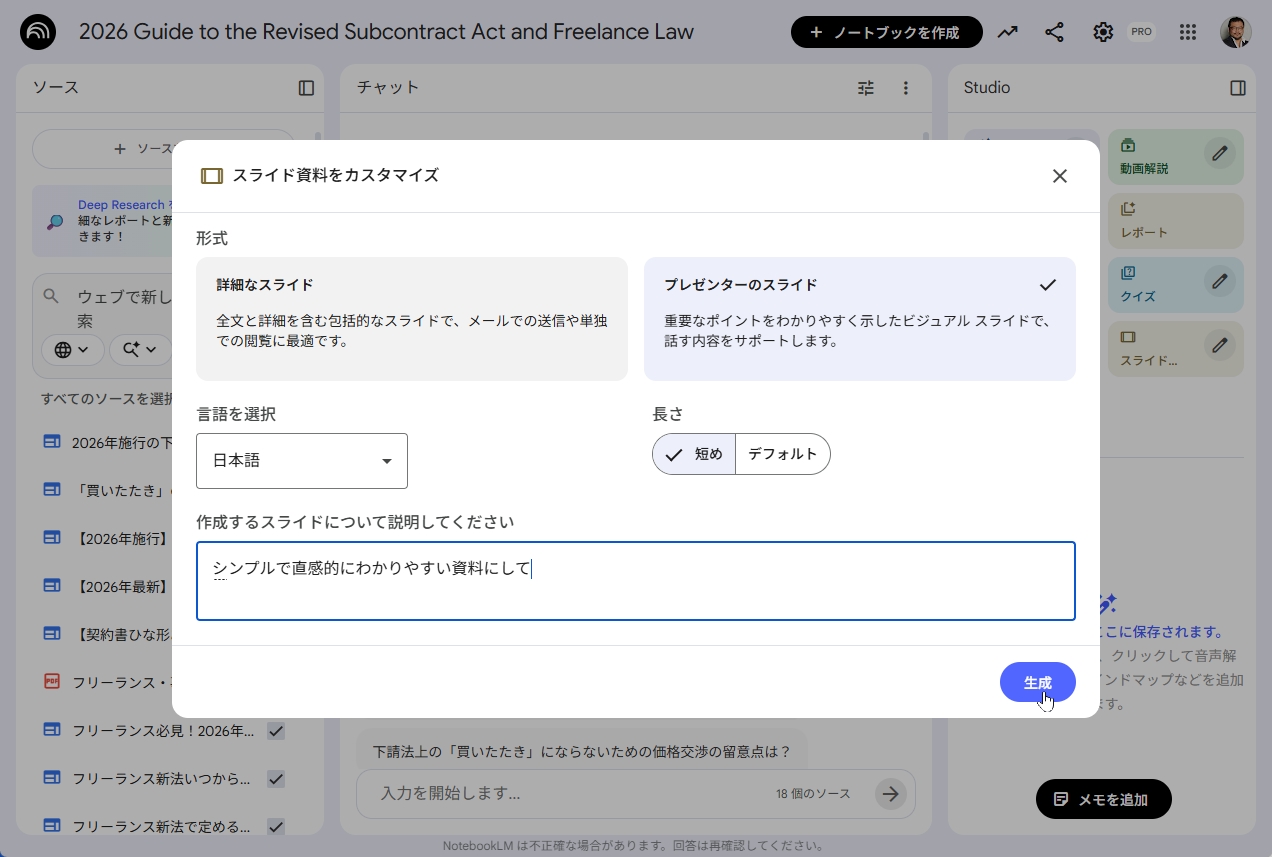
Task: Open the settings gear icon
Action: pyautogui.click(x=1102, y=32)
